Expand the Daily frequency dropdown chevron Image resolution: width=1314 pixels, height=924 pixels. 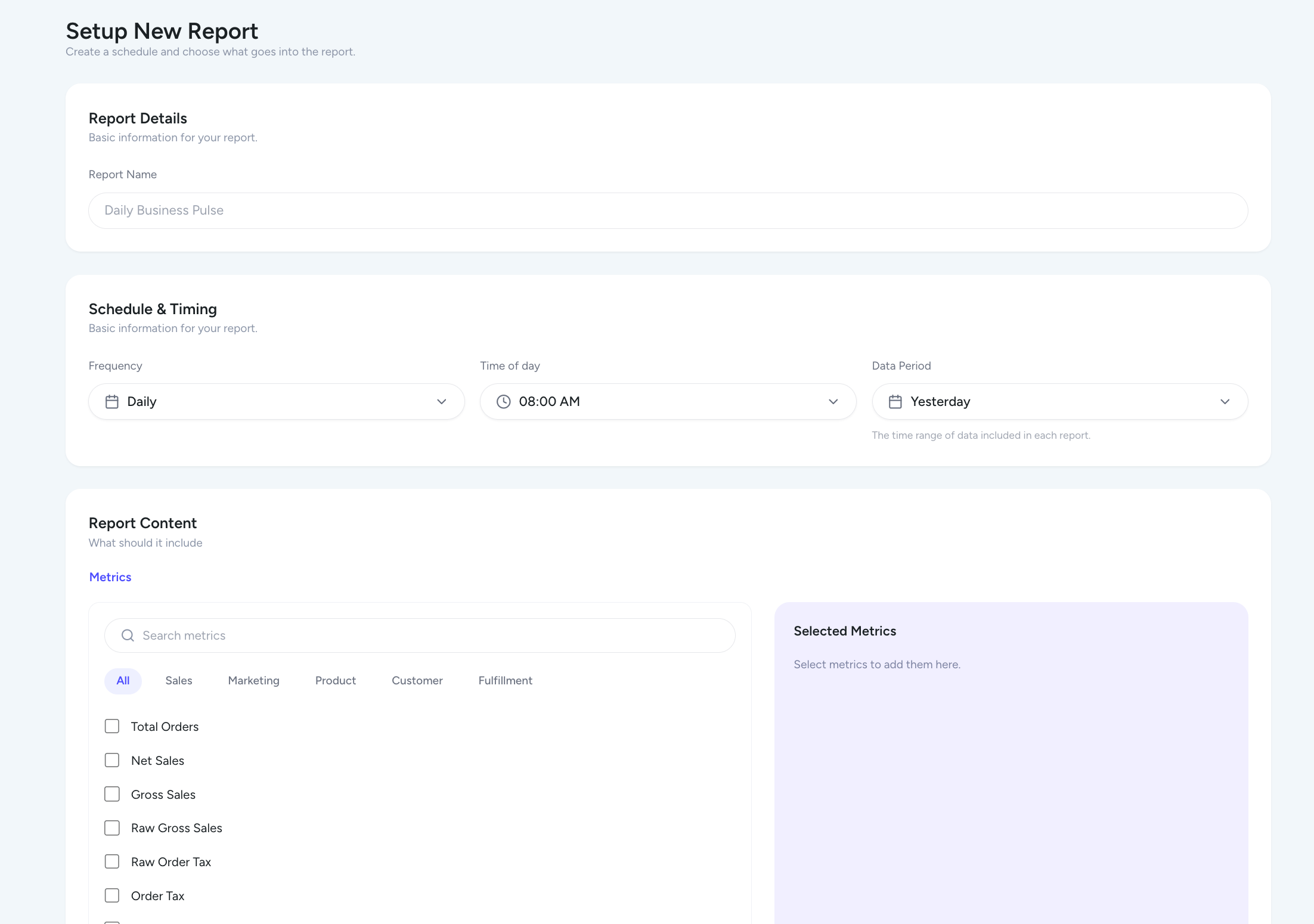[441, 402]
